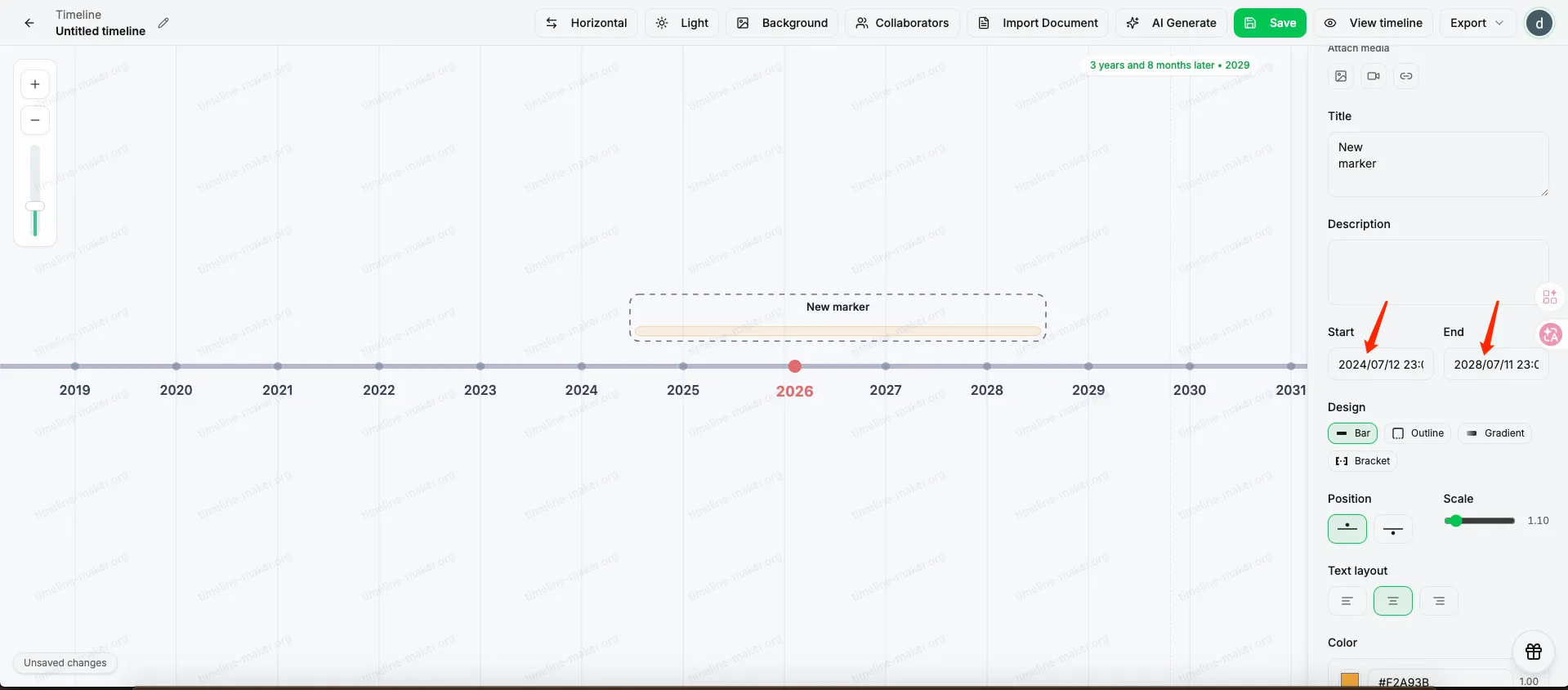Click the red 2026 current-year dot
Image resolution: width=1568 pixels, height=690 pixels.
[794, 366]
